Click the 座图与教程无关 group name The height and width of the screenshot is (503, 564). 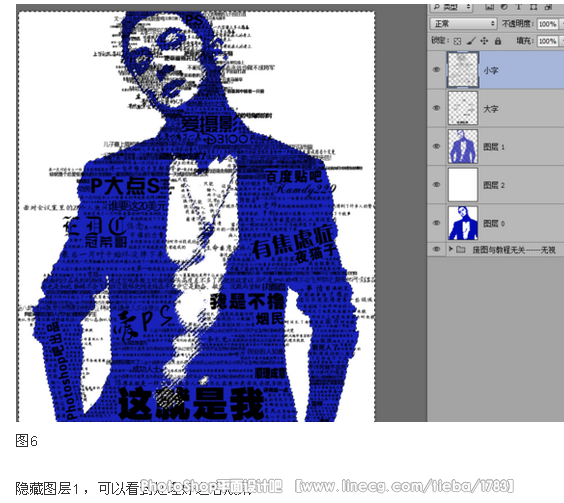(514, 250)
